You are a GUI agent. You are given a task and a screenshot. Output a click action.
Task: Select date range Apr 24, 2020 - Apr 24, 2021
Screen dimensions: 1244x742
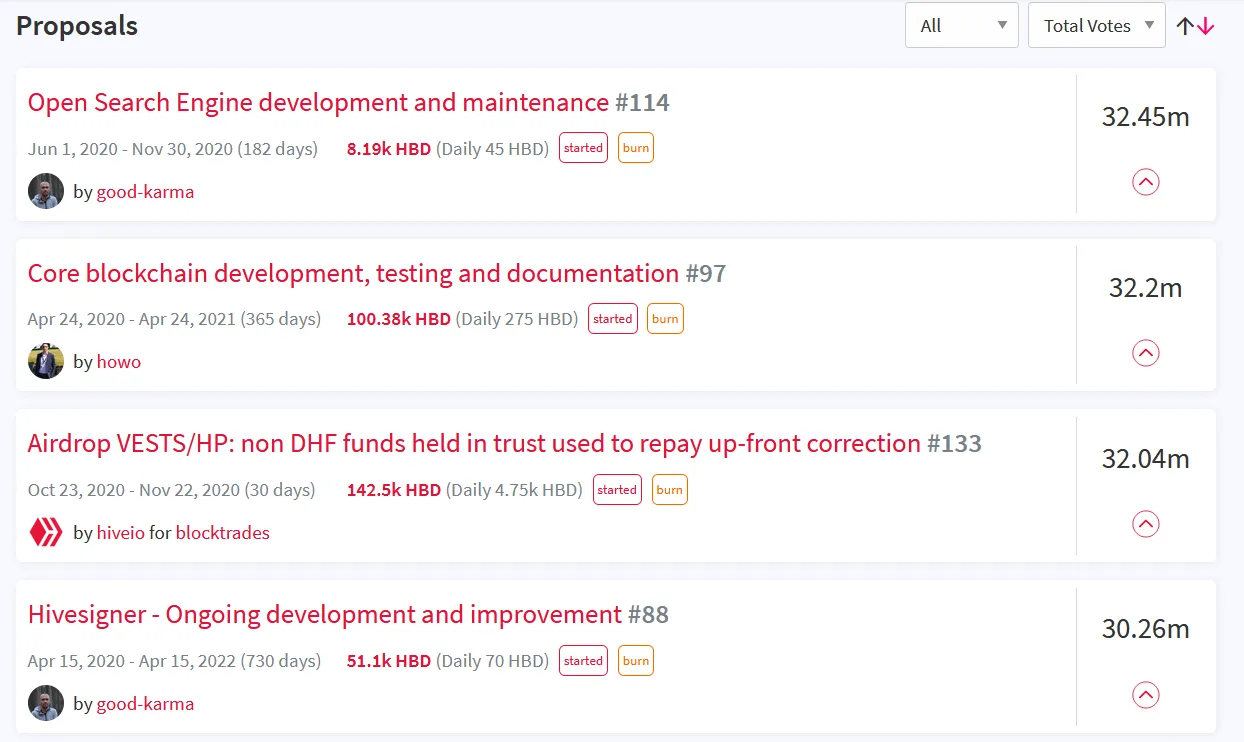[132, 320]
